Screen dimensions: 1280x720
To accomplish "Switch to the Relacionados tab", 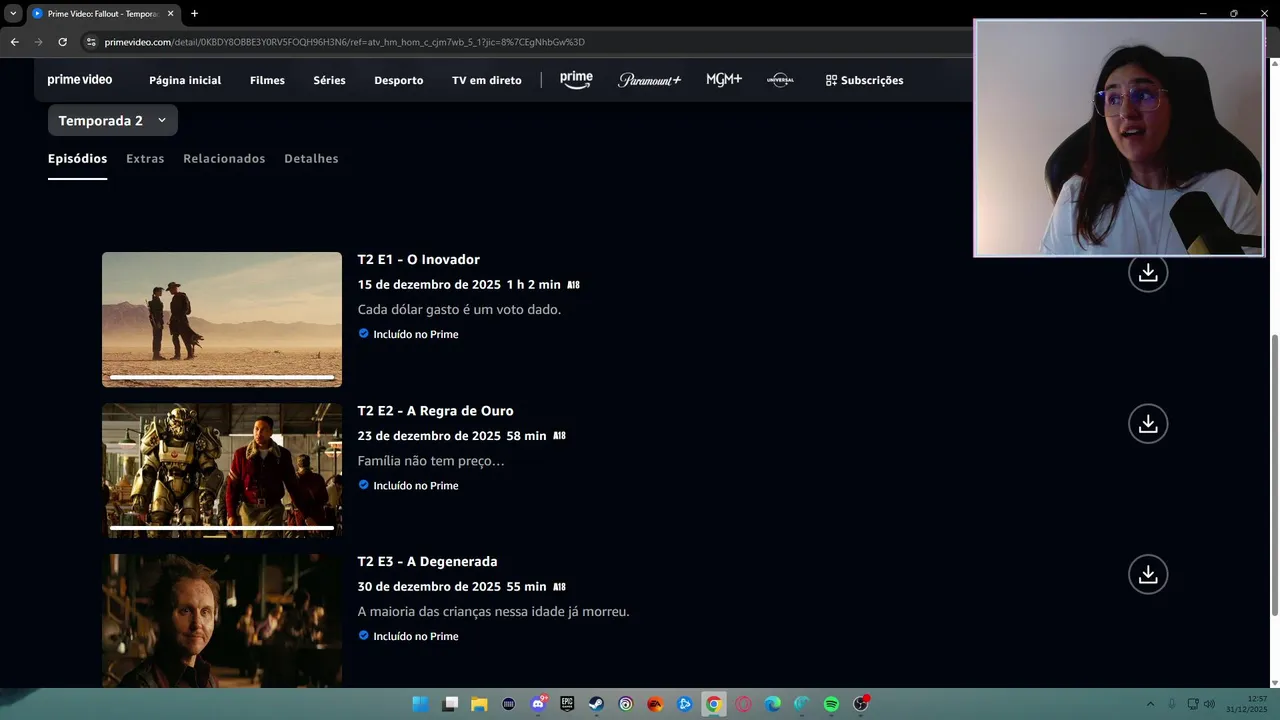I will coord(224,158).
